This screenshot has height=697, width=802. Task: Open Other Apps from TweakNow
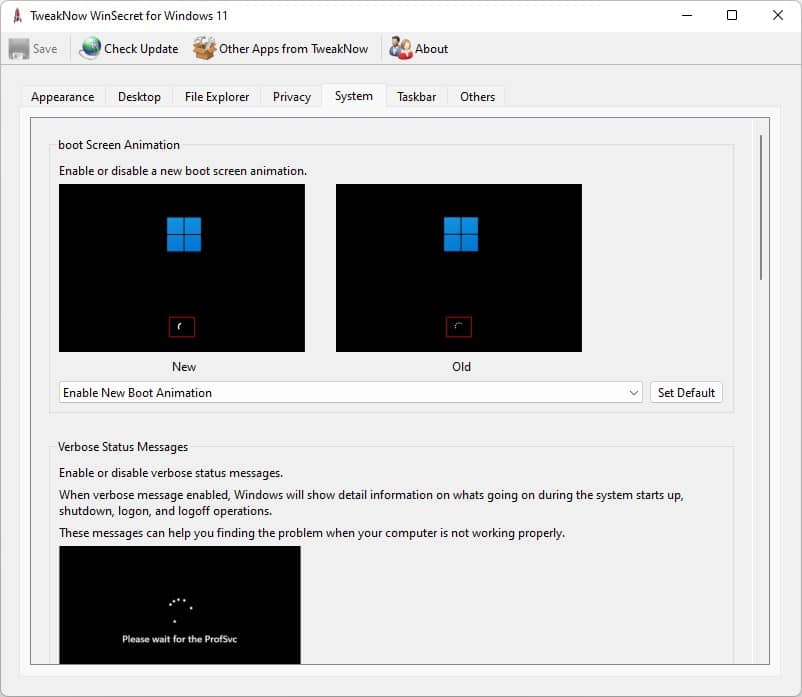[294, 49]
